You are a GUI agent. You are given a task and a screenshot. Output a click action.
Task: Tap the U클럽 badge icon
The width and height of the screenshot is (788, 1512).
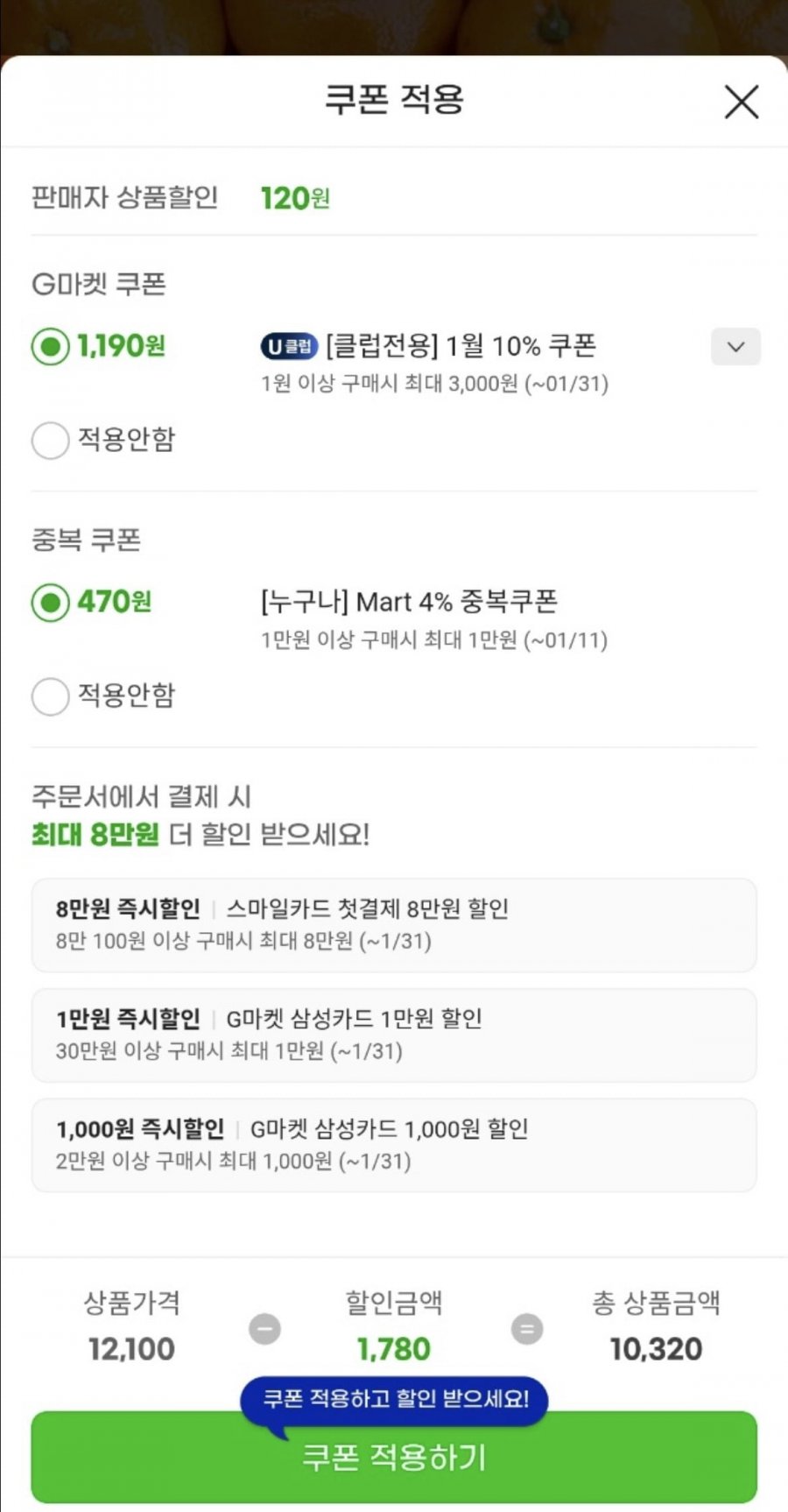point(289,347)
